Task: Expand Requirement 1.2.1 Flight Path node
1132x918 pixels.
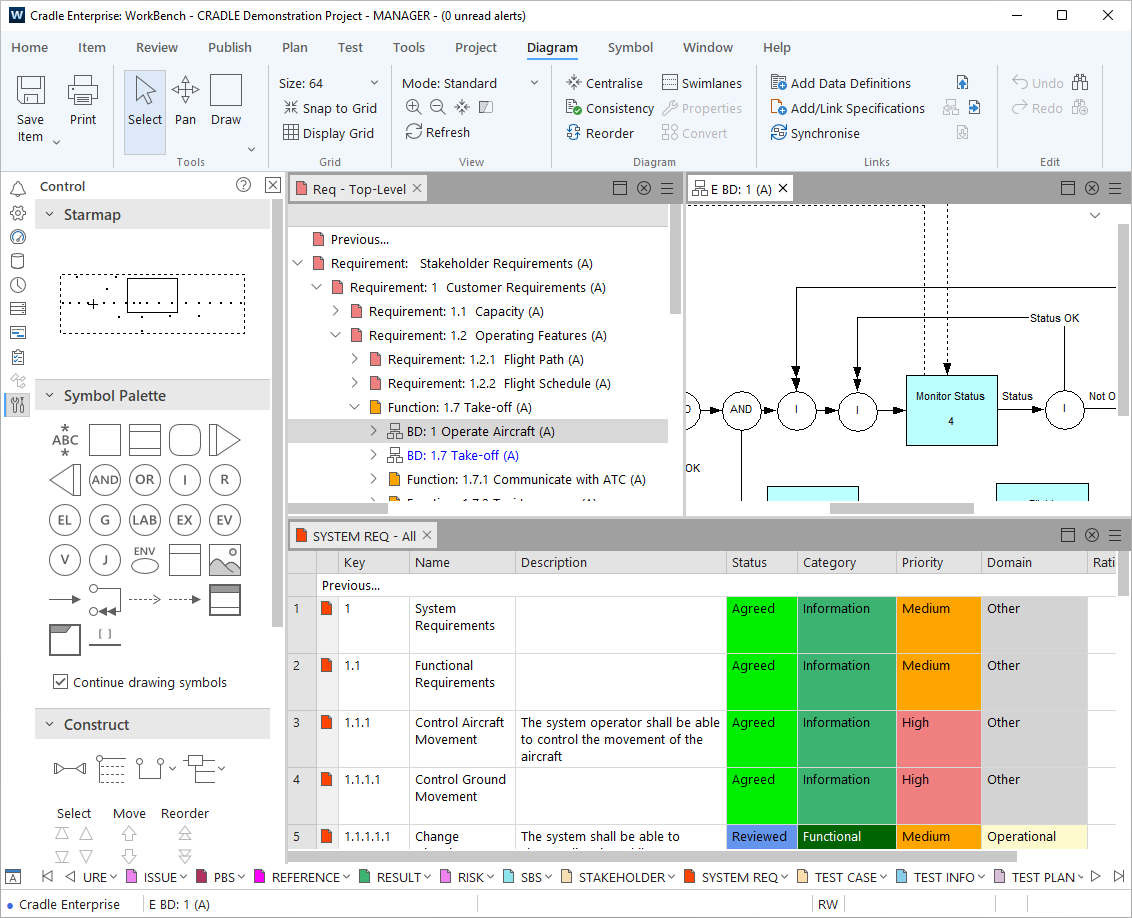Action: click(x=354, y=359)
